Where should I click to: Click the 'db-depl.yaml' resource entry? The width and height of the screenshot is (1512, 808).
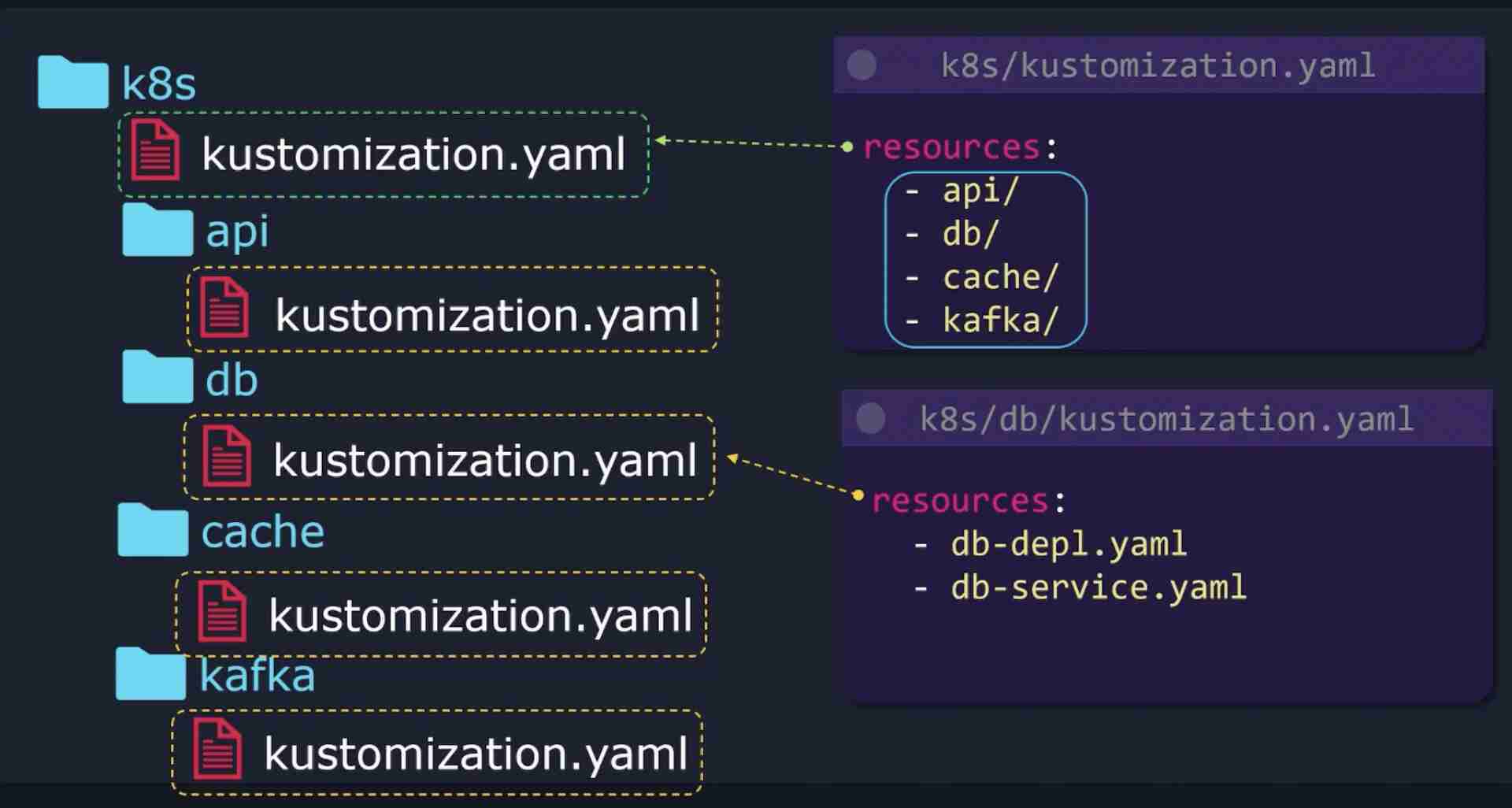coord(1069,545)
